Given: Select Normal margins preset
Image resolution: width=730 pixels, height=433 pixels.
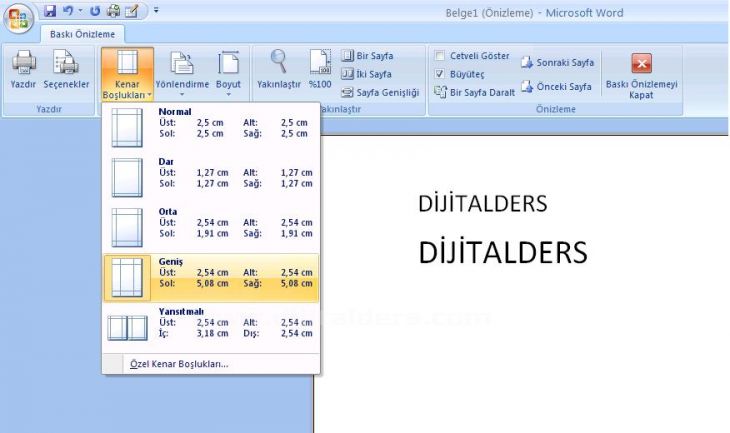Looking at the screenshot, I should [211, 127].
